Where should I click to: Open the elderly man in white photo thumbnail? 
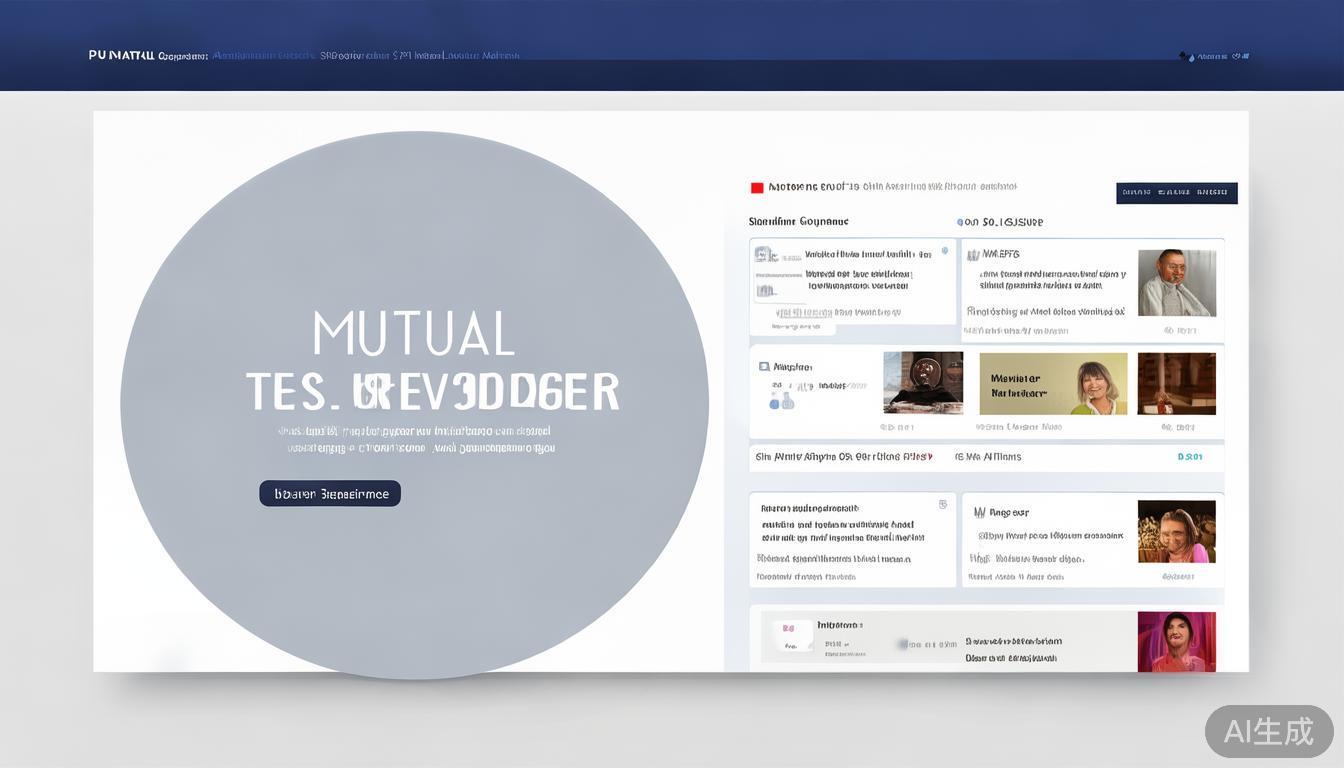coord(1176,283)
